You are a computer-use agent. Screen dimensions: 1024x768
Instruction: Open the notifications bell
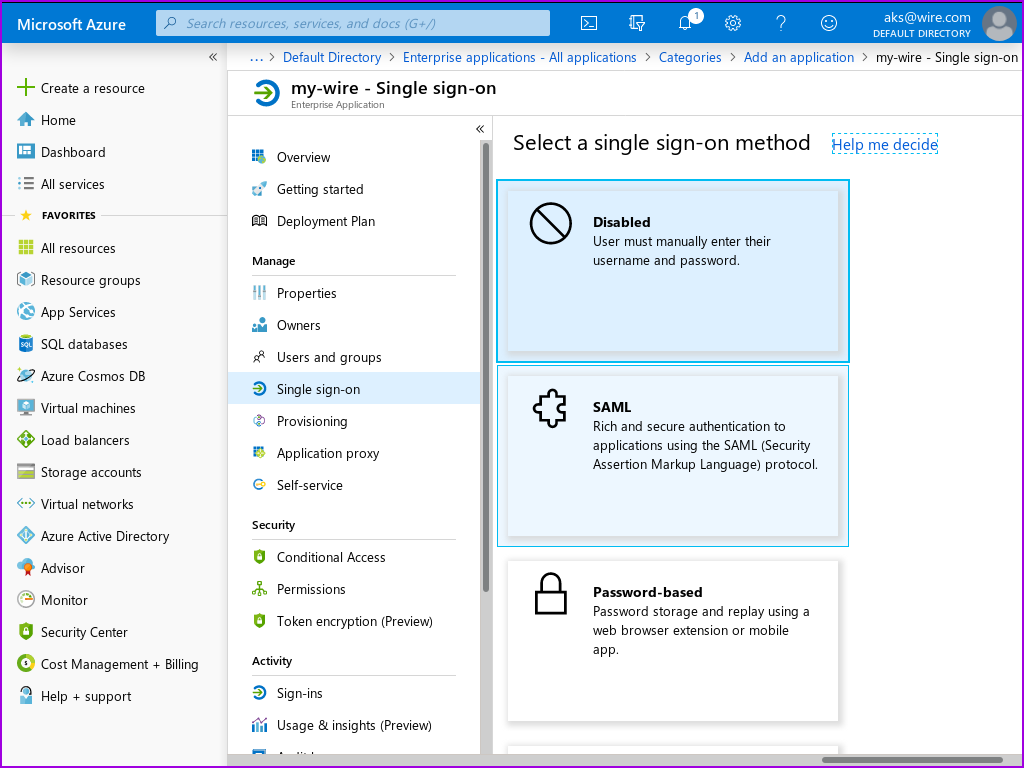coord(685,23)
